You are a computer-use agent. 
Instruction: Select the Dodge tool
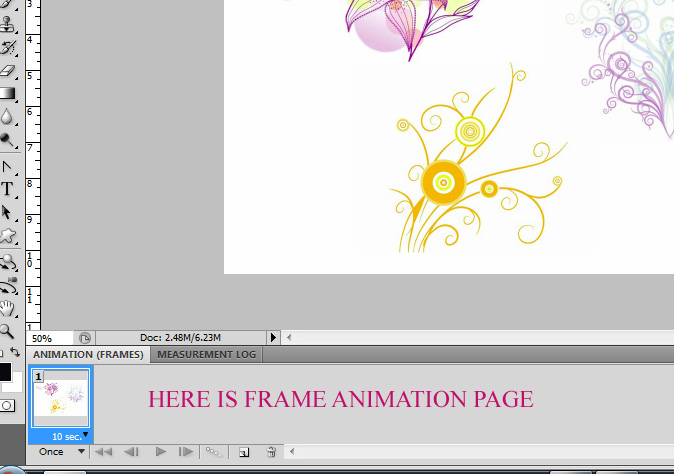pos(7,140)
